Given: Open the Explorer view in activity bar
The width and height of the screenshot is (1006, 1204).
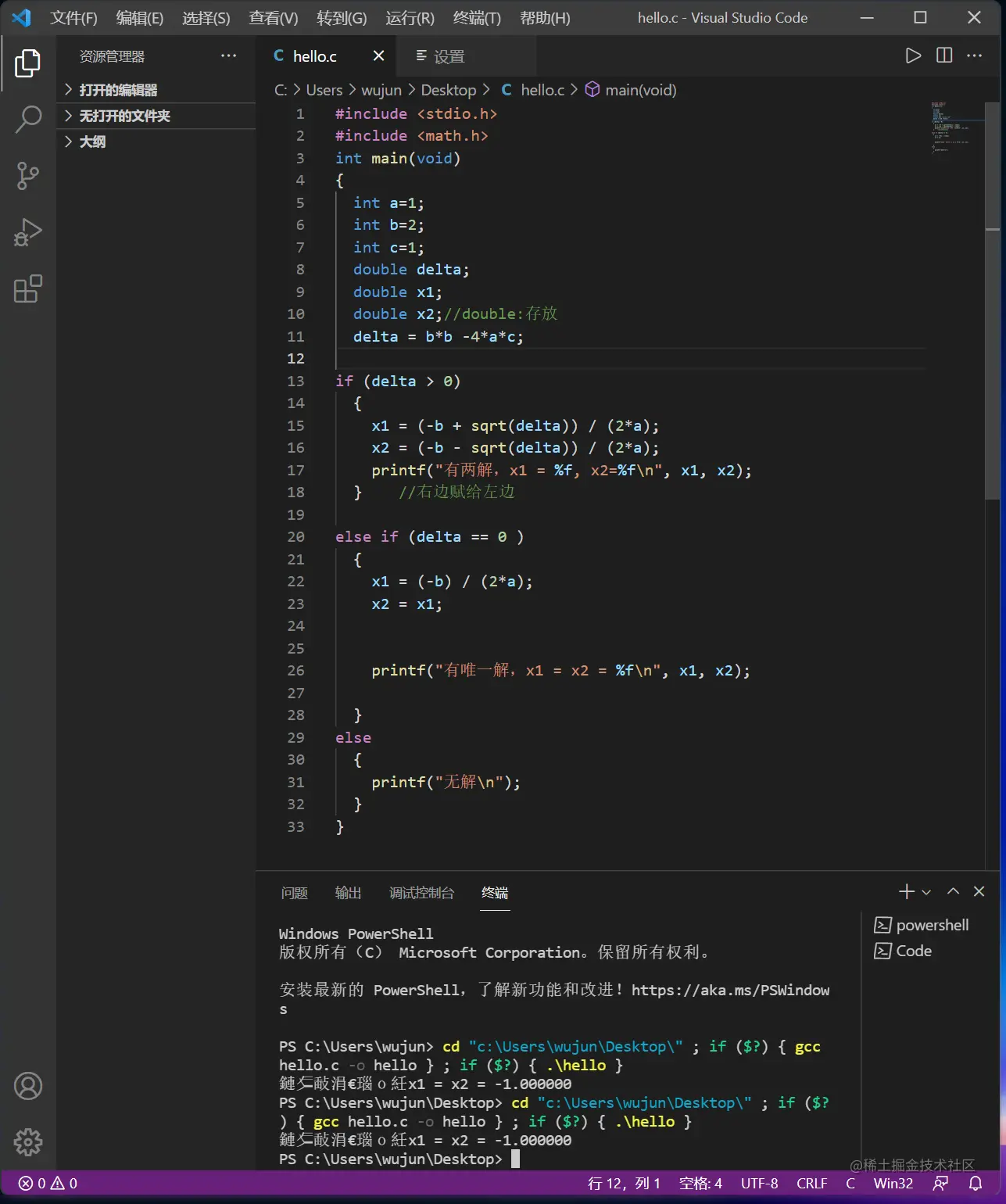Looking at the screenshot, I should 28,63.
